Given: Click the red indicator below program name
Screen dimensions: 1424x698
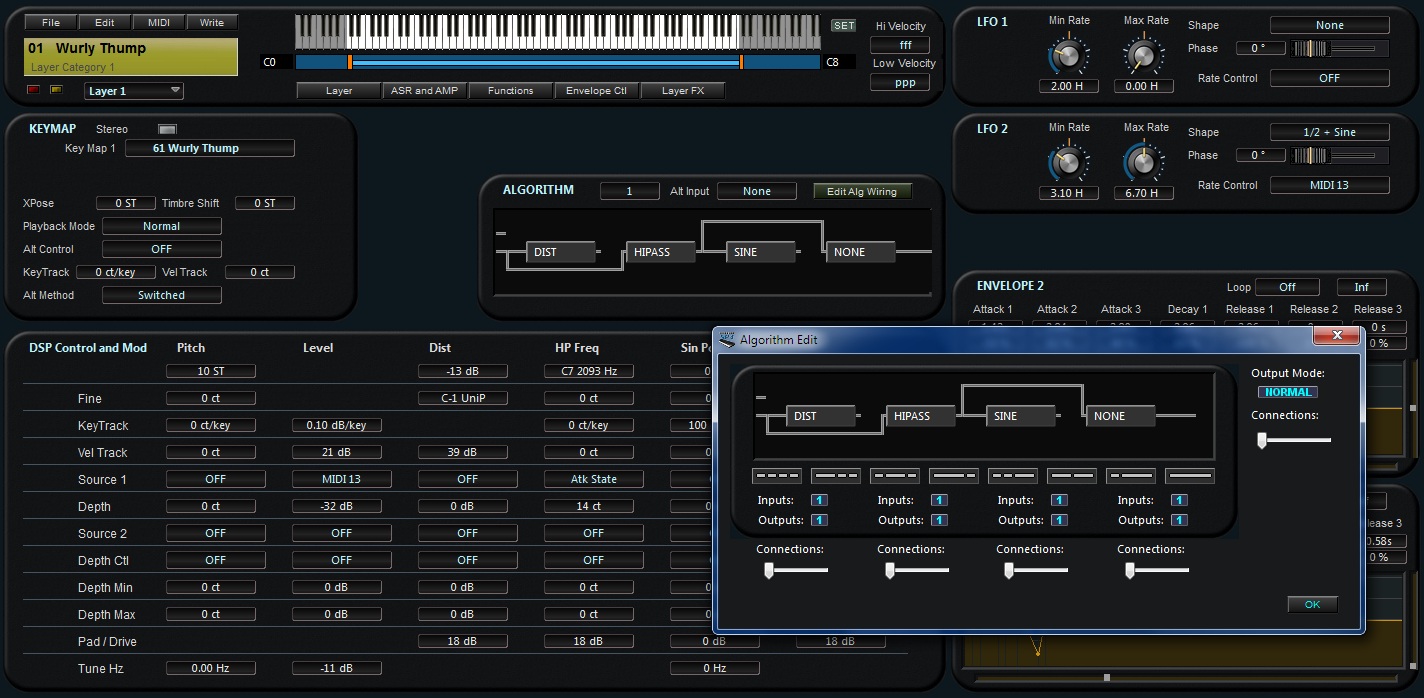Looking at the screenshot, I should click(33, 90).
